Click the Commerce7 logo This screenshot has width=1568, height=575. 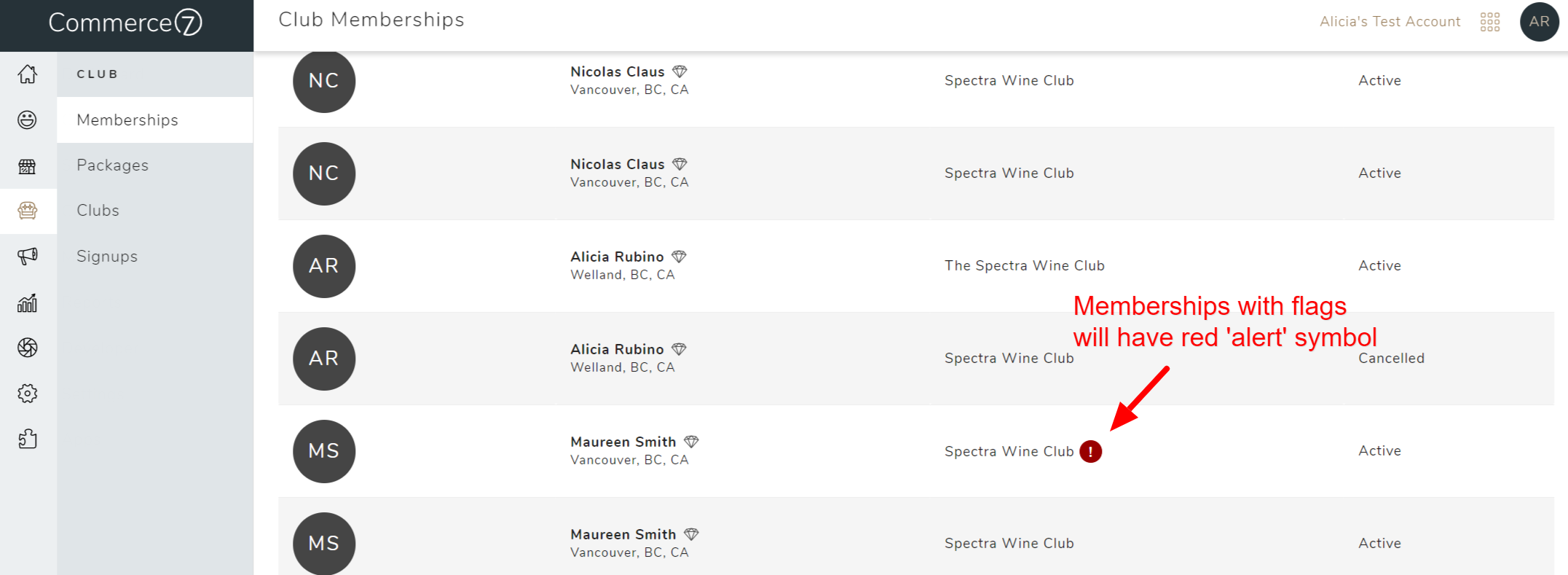(x=125, y=23)
